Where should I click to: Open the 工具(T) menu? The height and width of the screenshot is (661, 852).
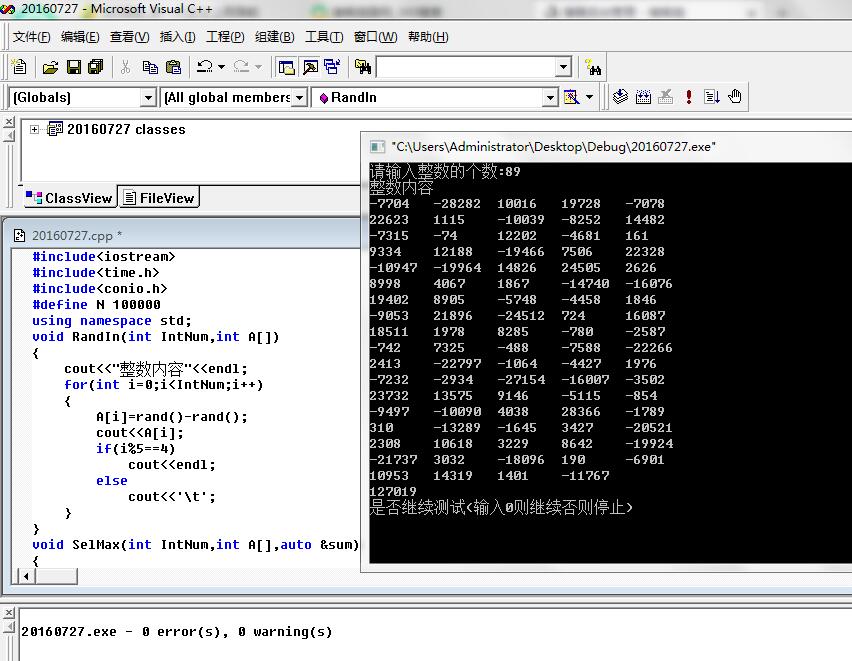click(324, 37)
